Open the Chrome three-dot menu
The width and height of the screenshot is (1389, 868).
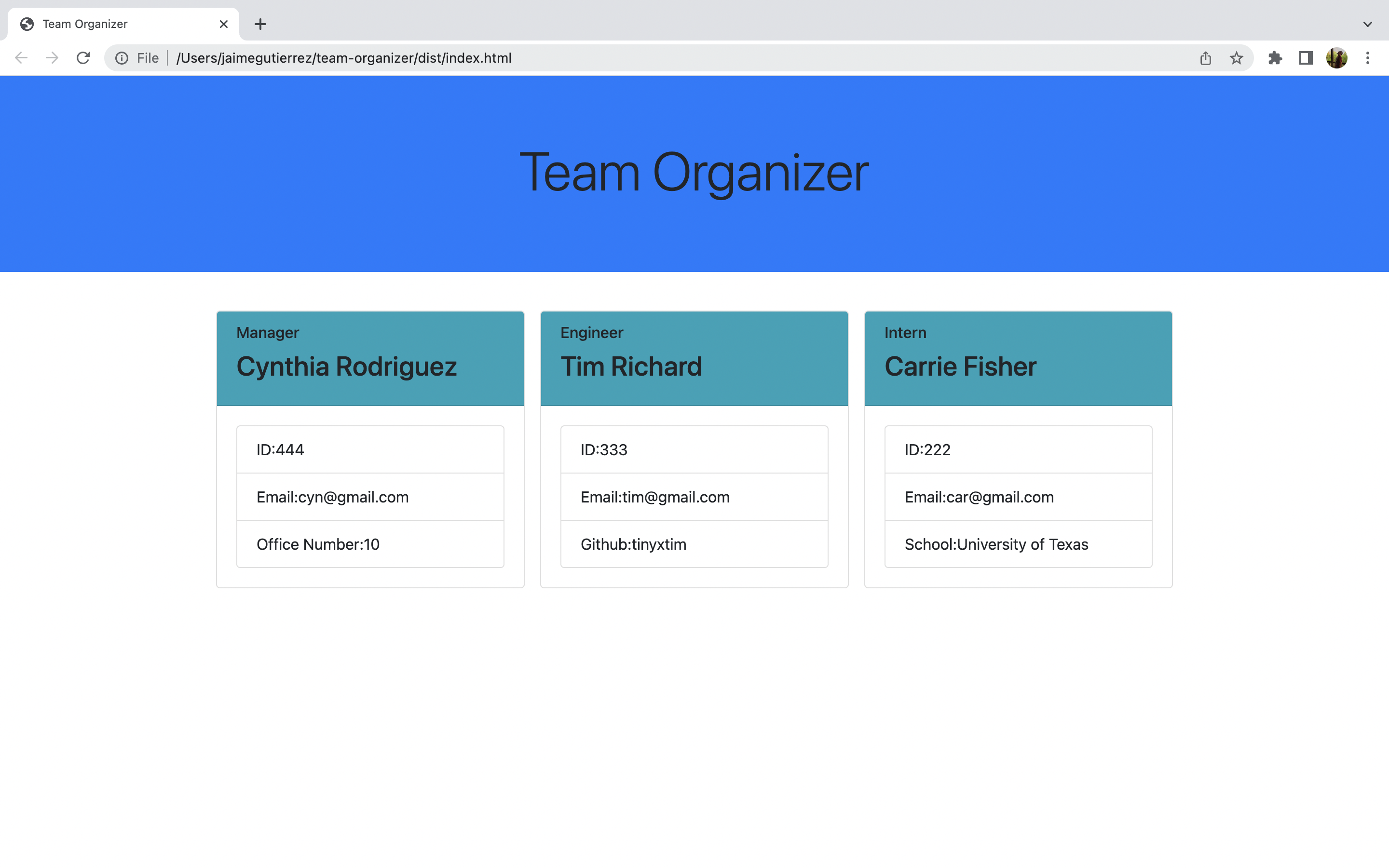pyautogui.click(x=1368, y=58)
